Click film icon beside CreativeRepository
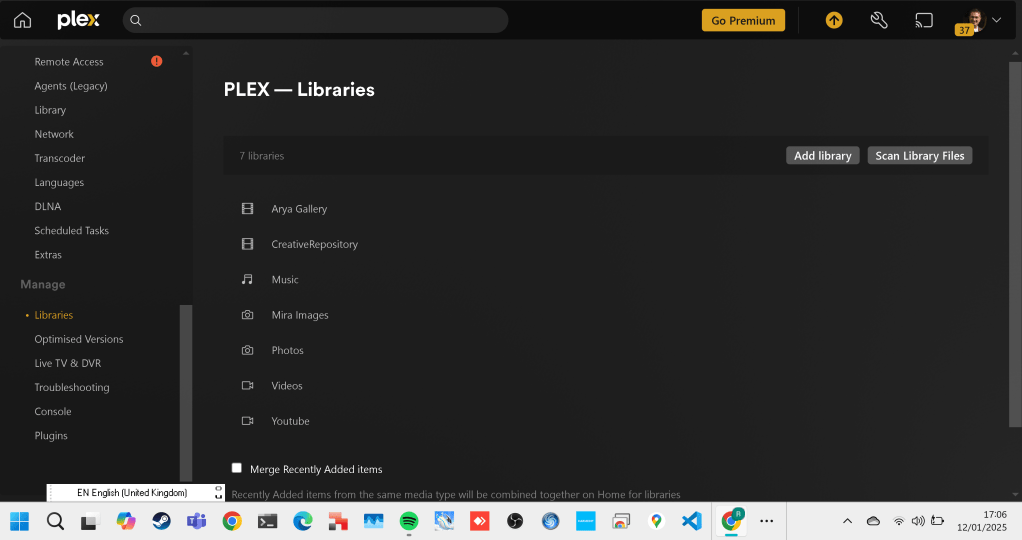The height and width of the screenshot is (540, 1022). 247,244
